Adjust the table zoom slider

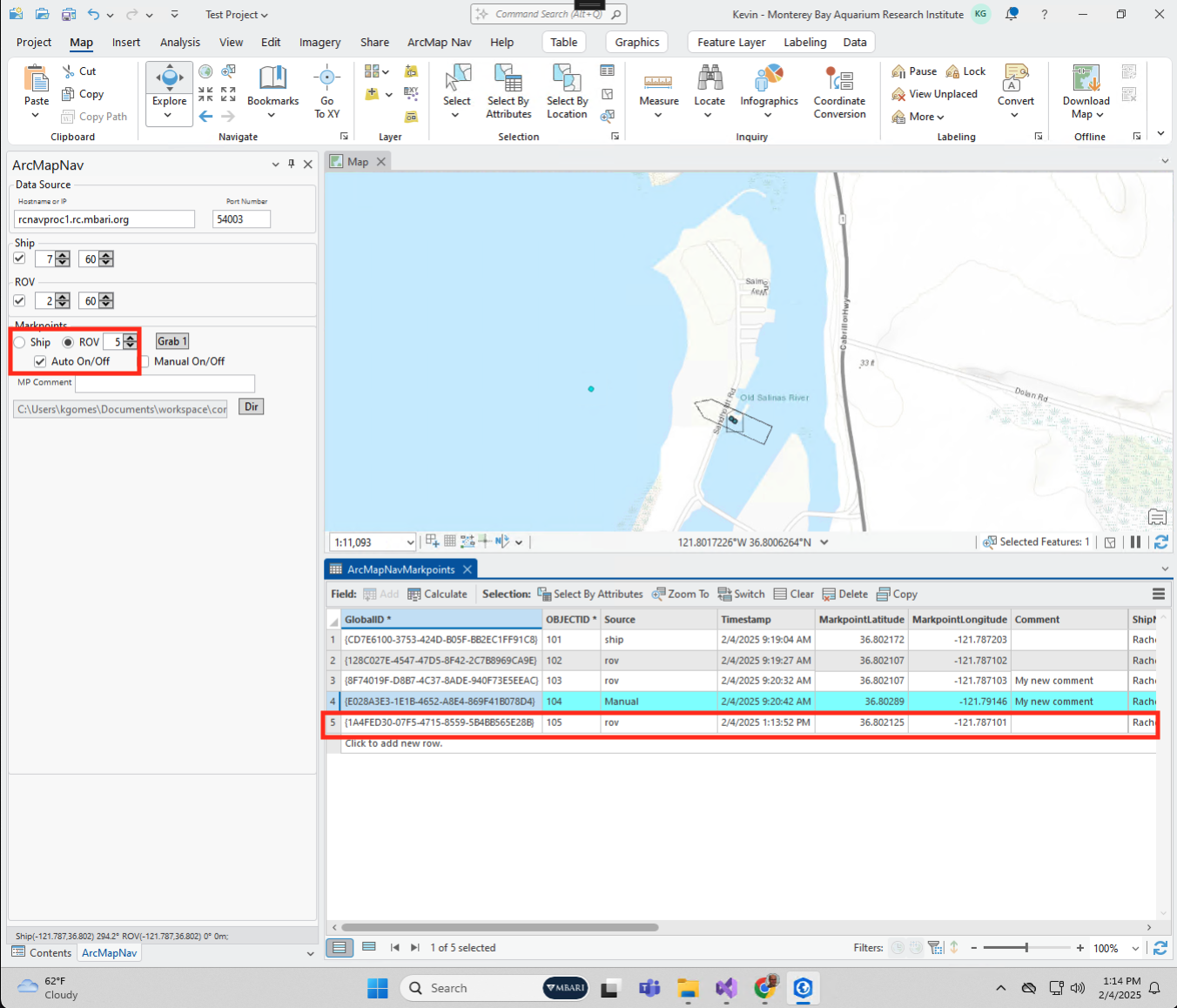pos(1026,948)
